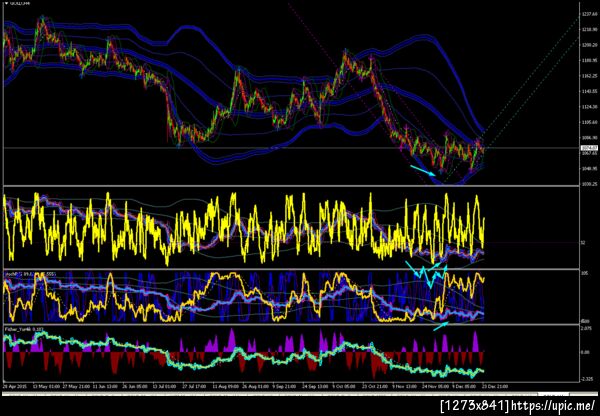Click the 23 Dec 21:00 time label

coord(495,387)
